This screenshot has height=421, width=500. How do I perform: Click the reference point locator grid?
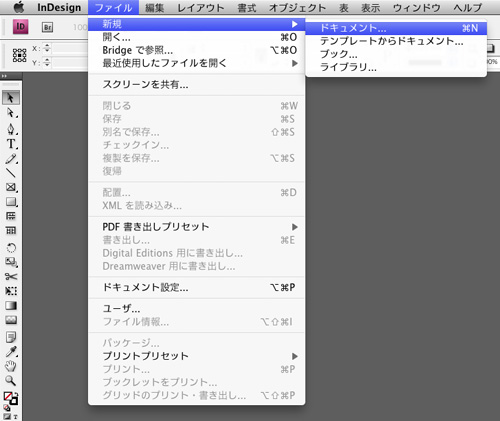(x=19, y=55)
